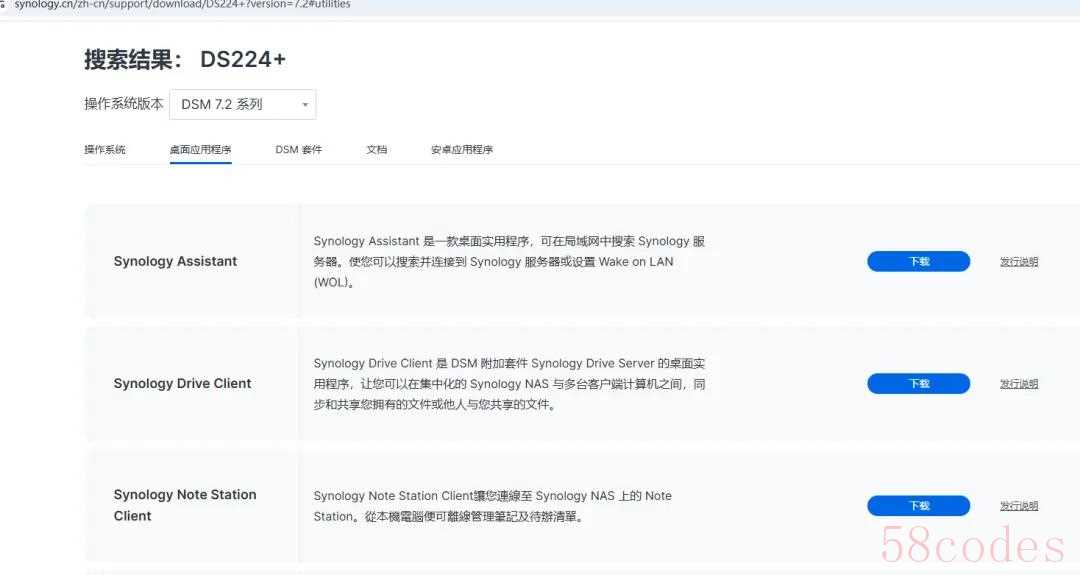Download Synology Drive Client via 下载 button
This screenshot has width=1080, height=575.
(918, 384)
